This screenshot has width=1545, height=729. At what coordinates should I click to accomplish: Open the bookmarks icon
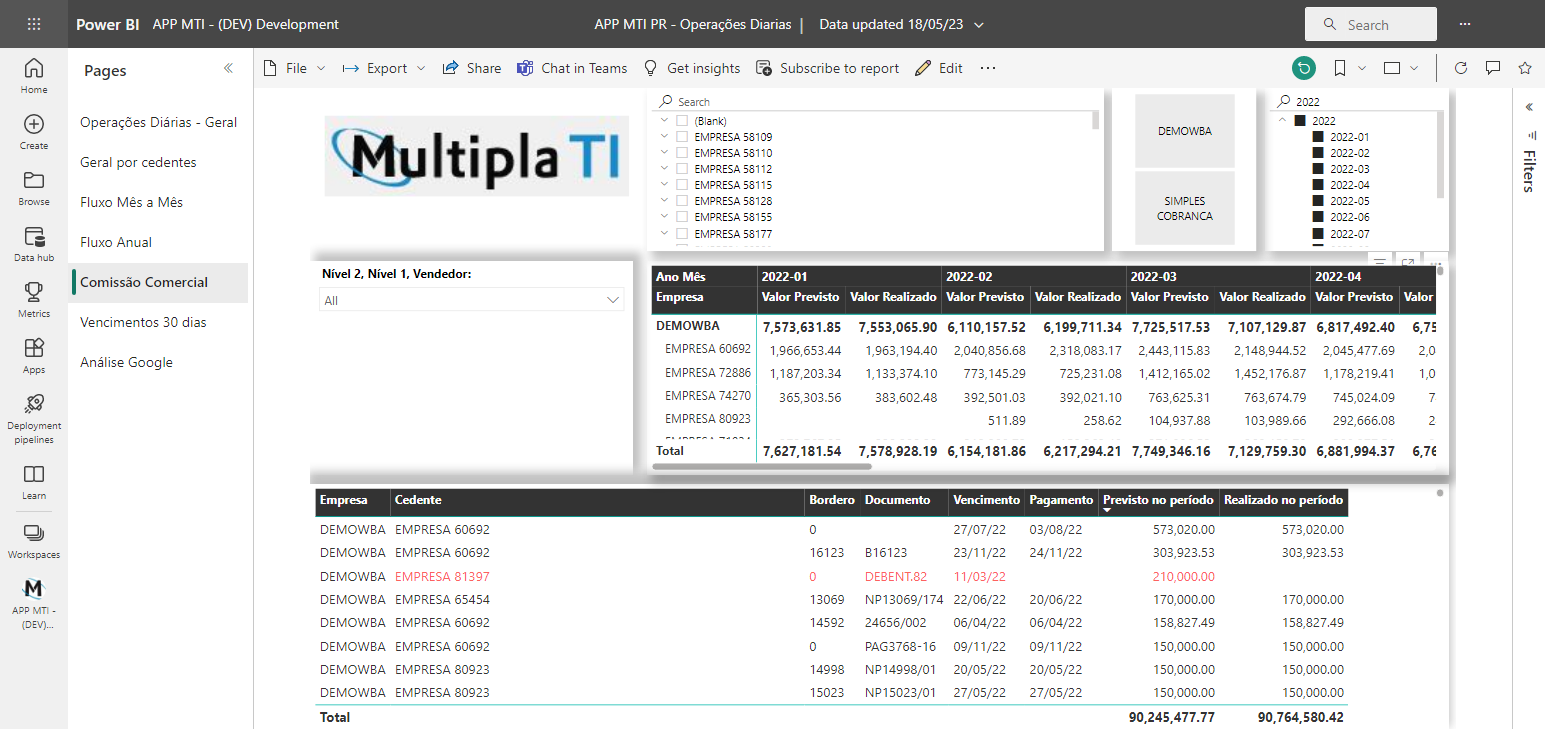pyautogui.click(x=1340, y=68)
